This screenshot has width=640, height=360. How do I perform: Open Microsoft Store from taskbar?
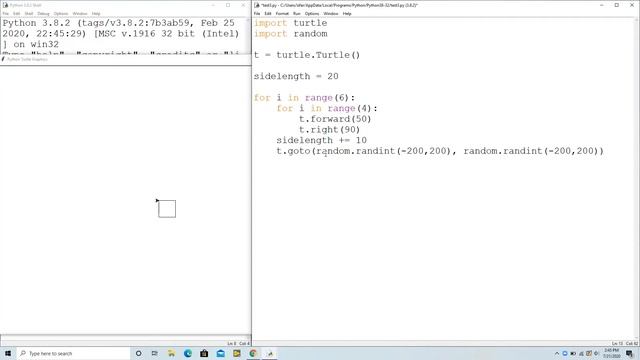[204, 353]
